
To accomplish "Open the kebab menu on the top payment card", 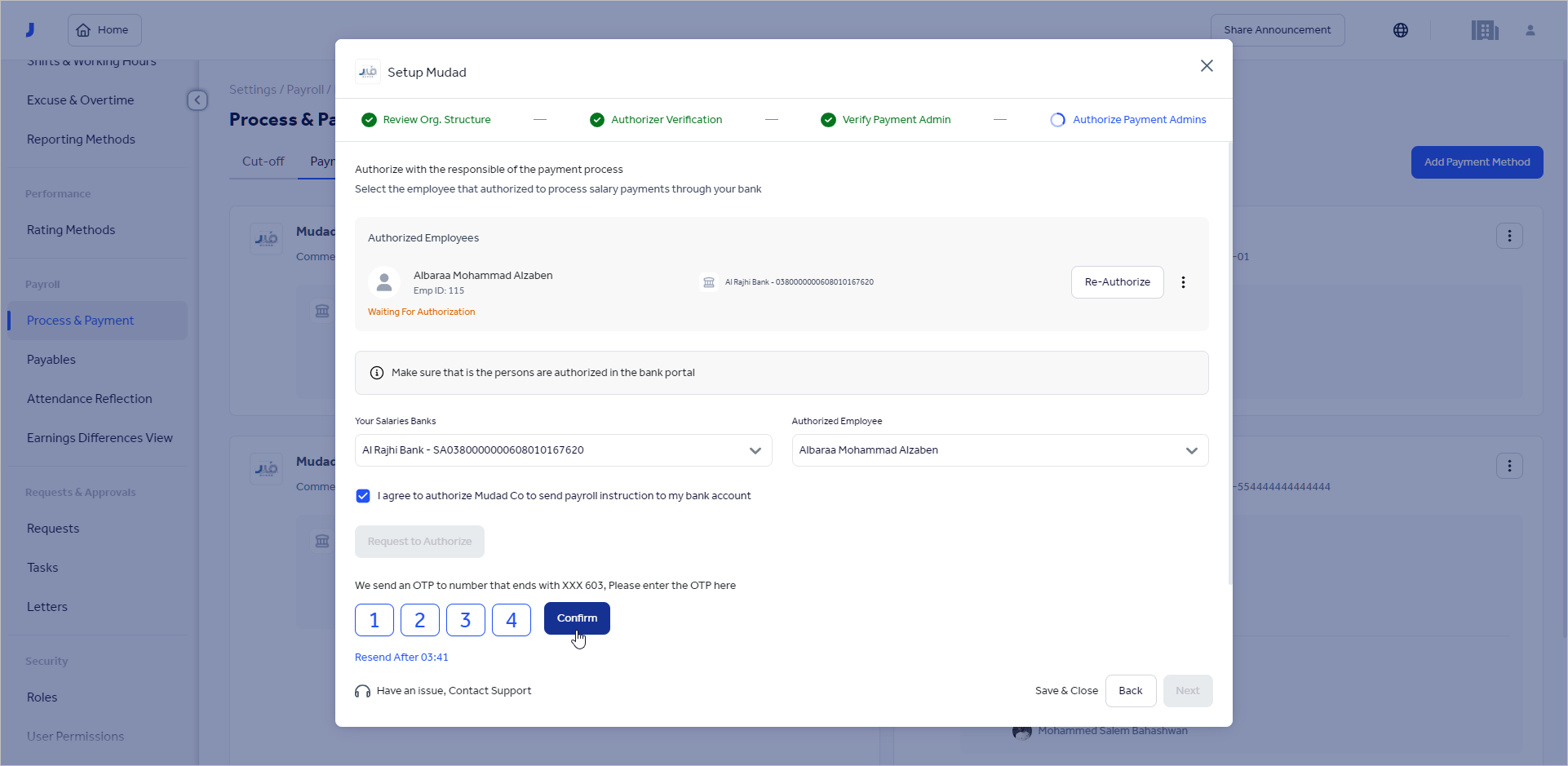I will [x=1509, y=236].
